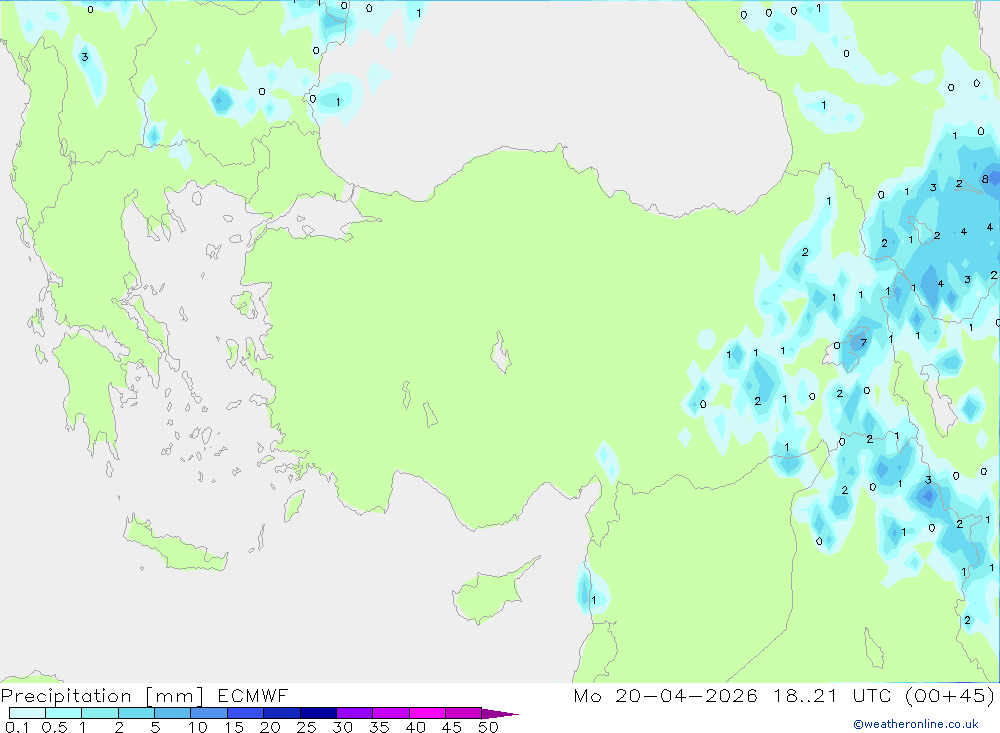Screen dimensions: 1000x733
Task: Click the 'Precipitation [mm]' title text
Action: tap(102, 696)
